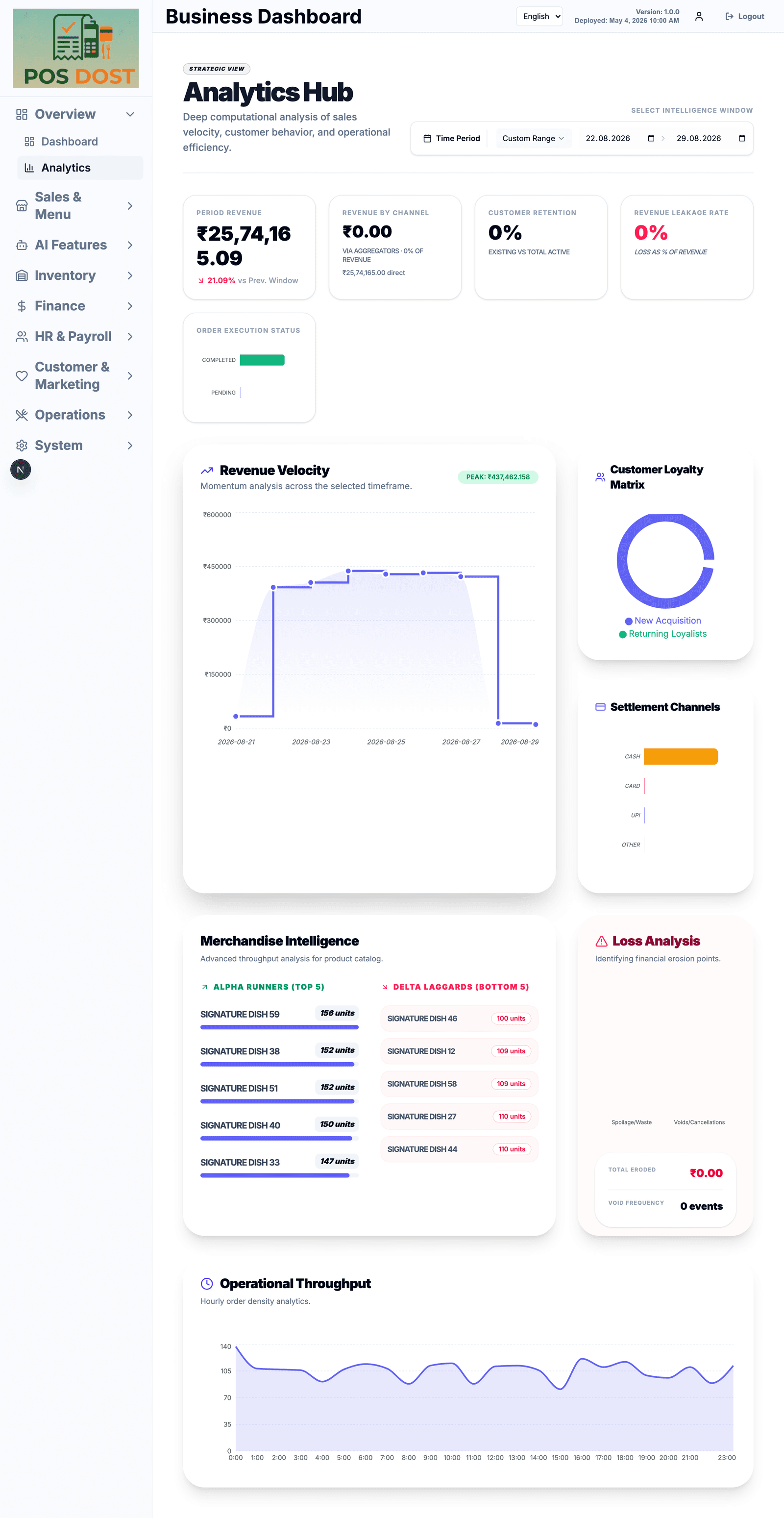784x1518 pixels.
Task: Click the Revenue Leakage Rate card
Action: pyautogui.click(x=687, y=248)
